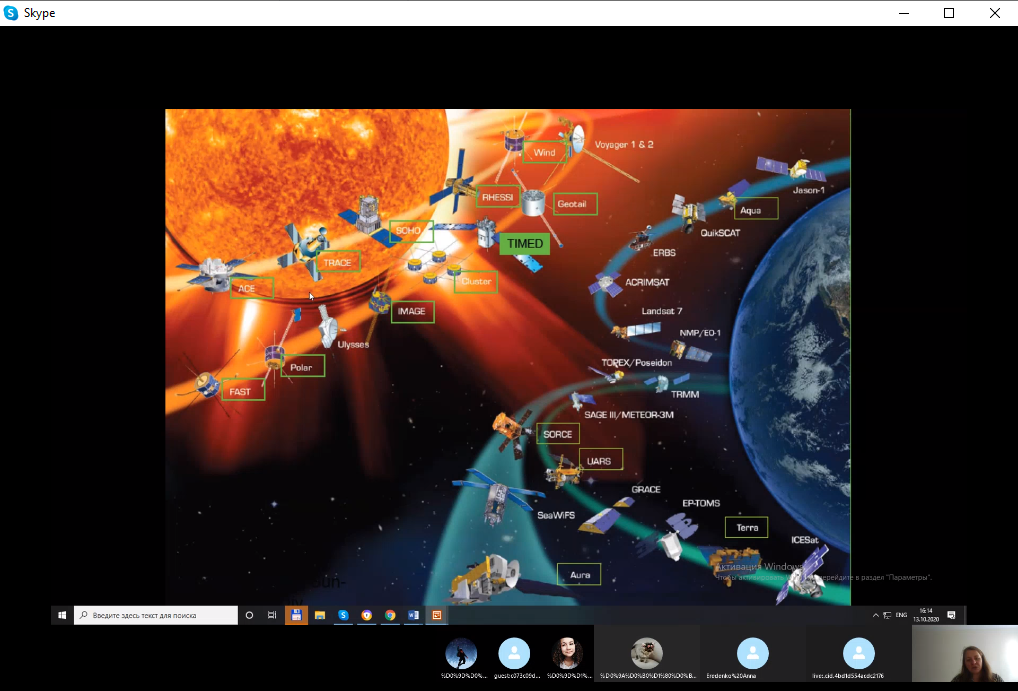Open the Windows Start button in shared screen
Screen dimensions: 1018x691
point(62,615)
